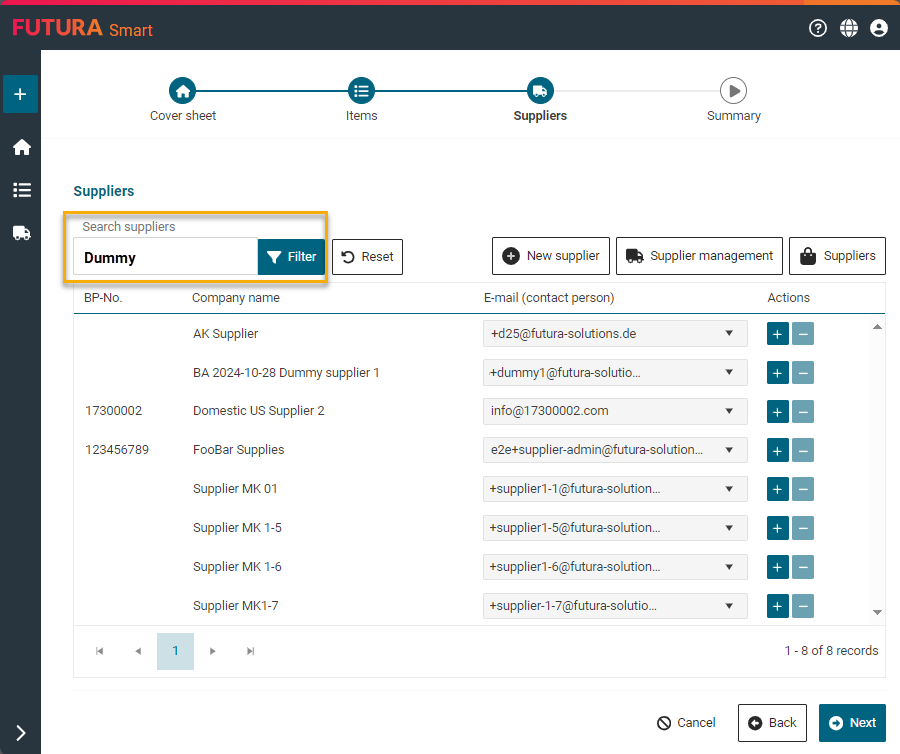
Task: Open the language globe icon
Action: 849,28
